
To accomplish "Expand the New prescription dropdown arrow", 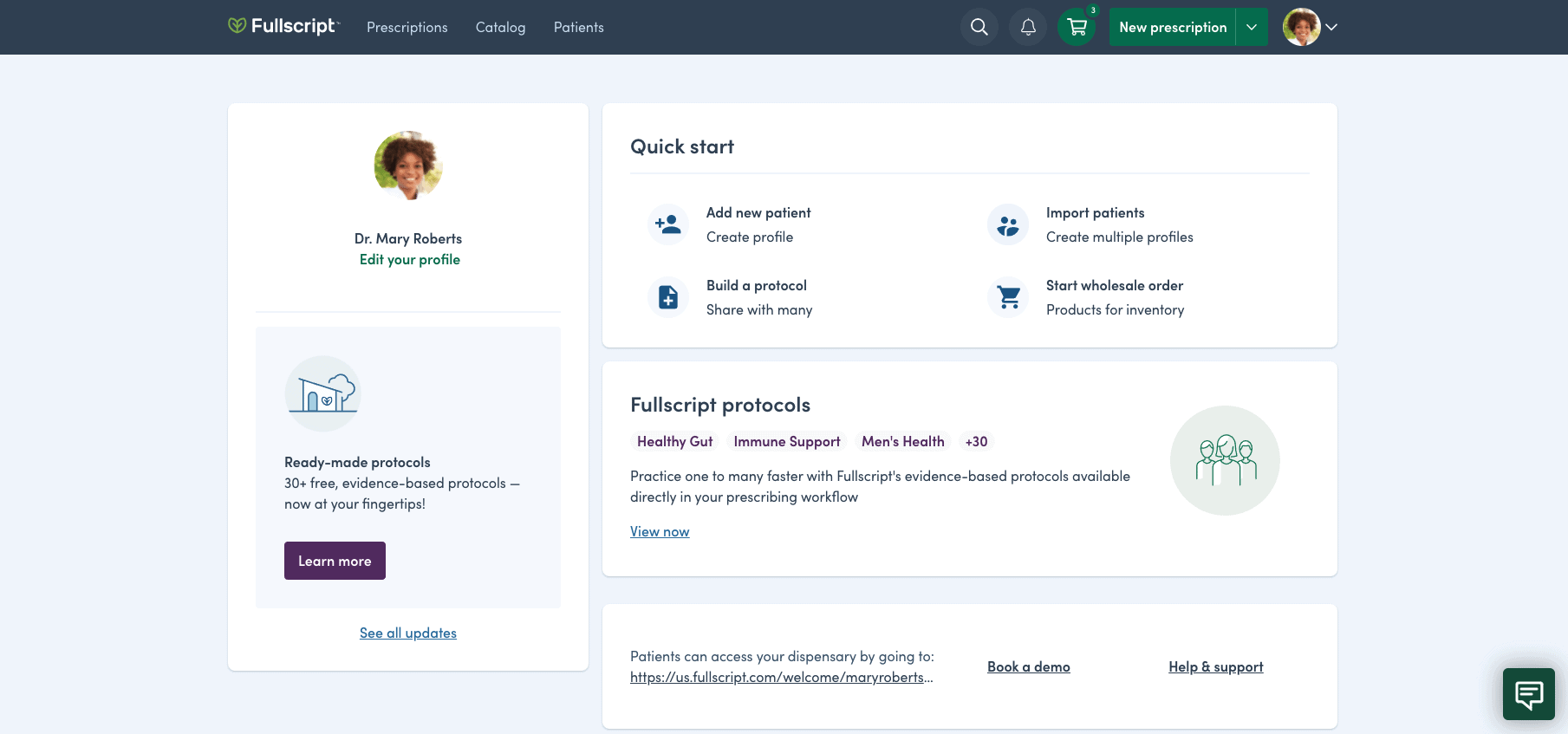I will coord(1252,27).
